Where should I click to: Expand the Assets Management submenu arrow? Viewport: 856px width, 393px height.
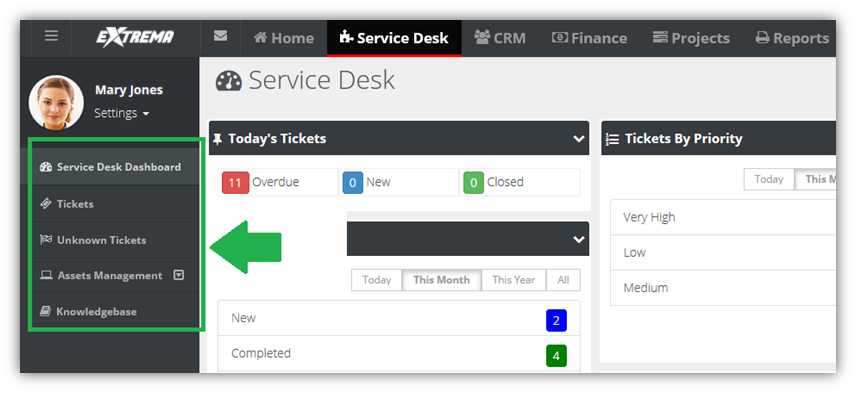(178, 275)
